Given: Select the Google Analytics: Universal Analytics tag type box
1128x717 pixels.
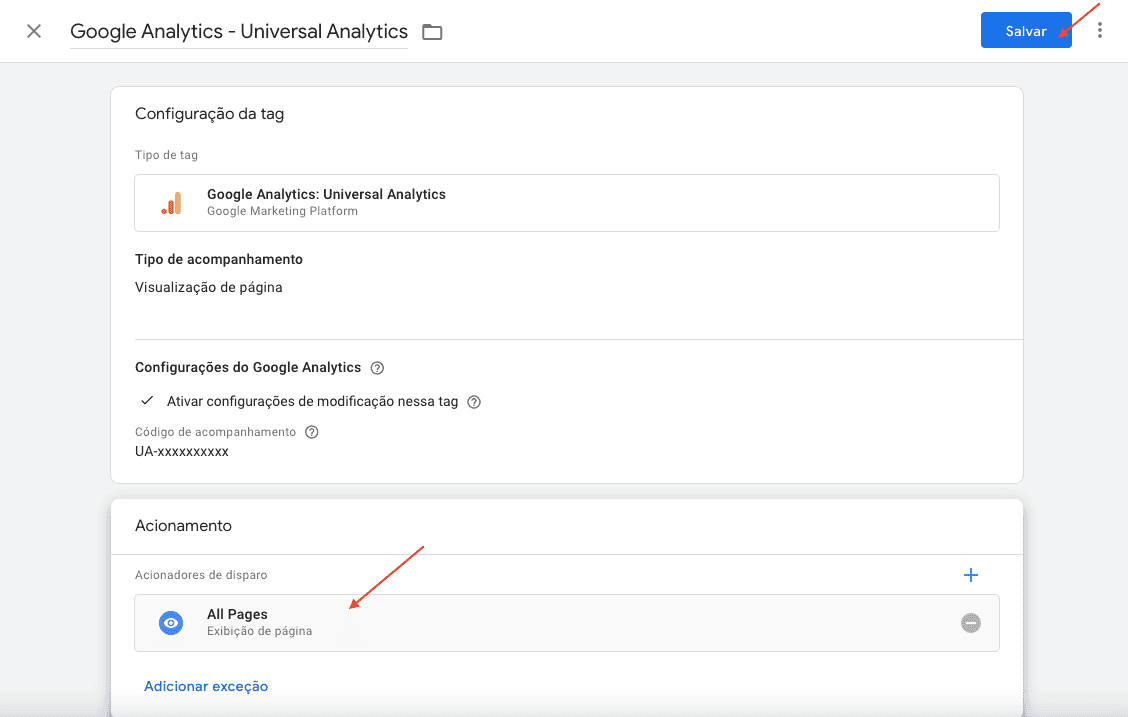Looking at the screenshot, I should pos(567,203).
